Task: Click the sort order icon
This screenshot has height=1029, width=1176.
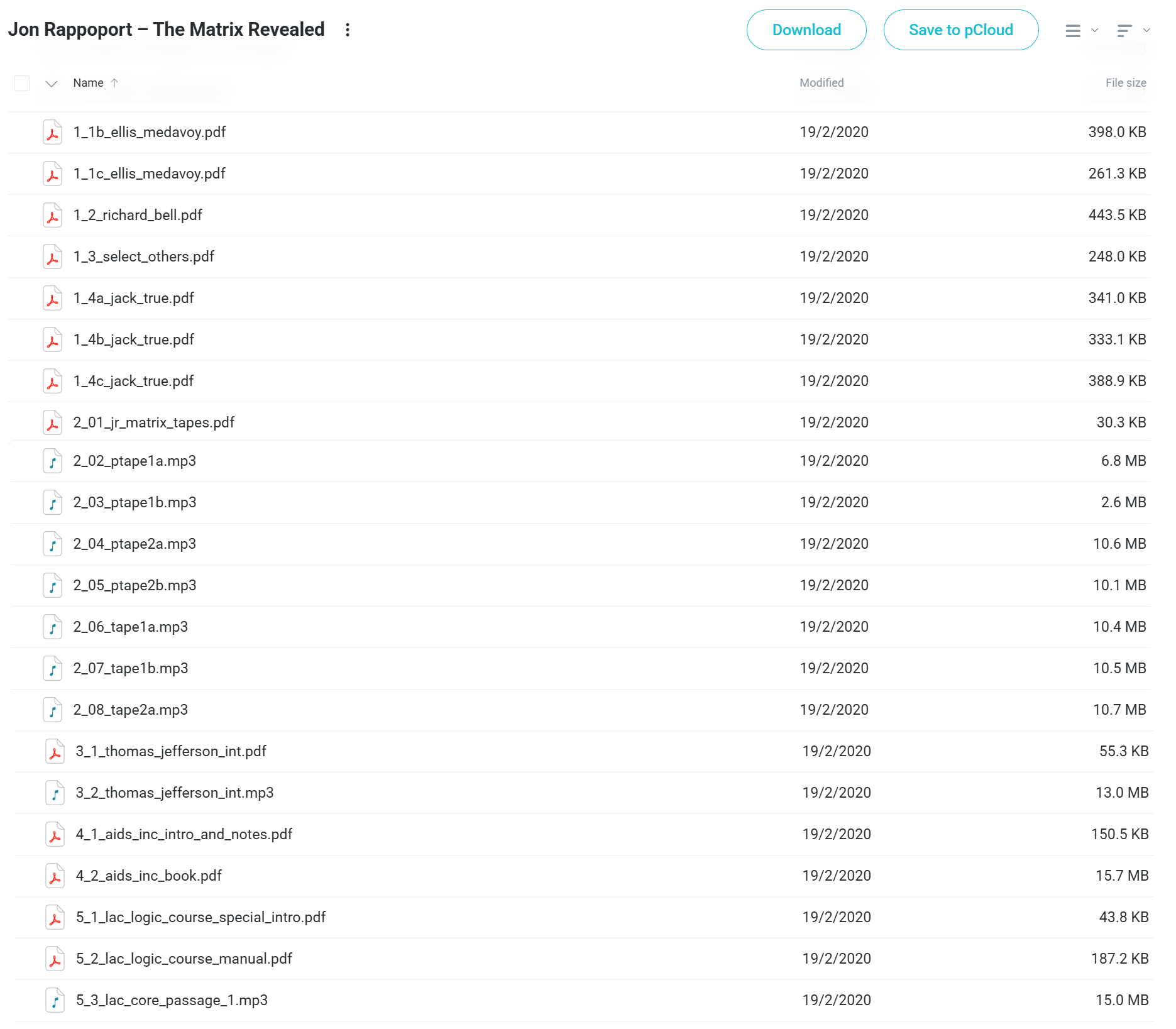Action: 1124,31
